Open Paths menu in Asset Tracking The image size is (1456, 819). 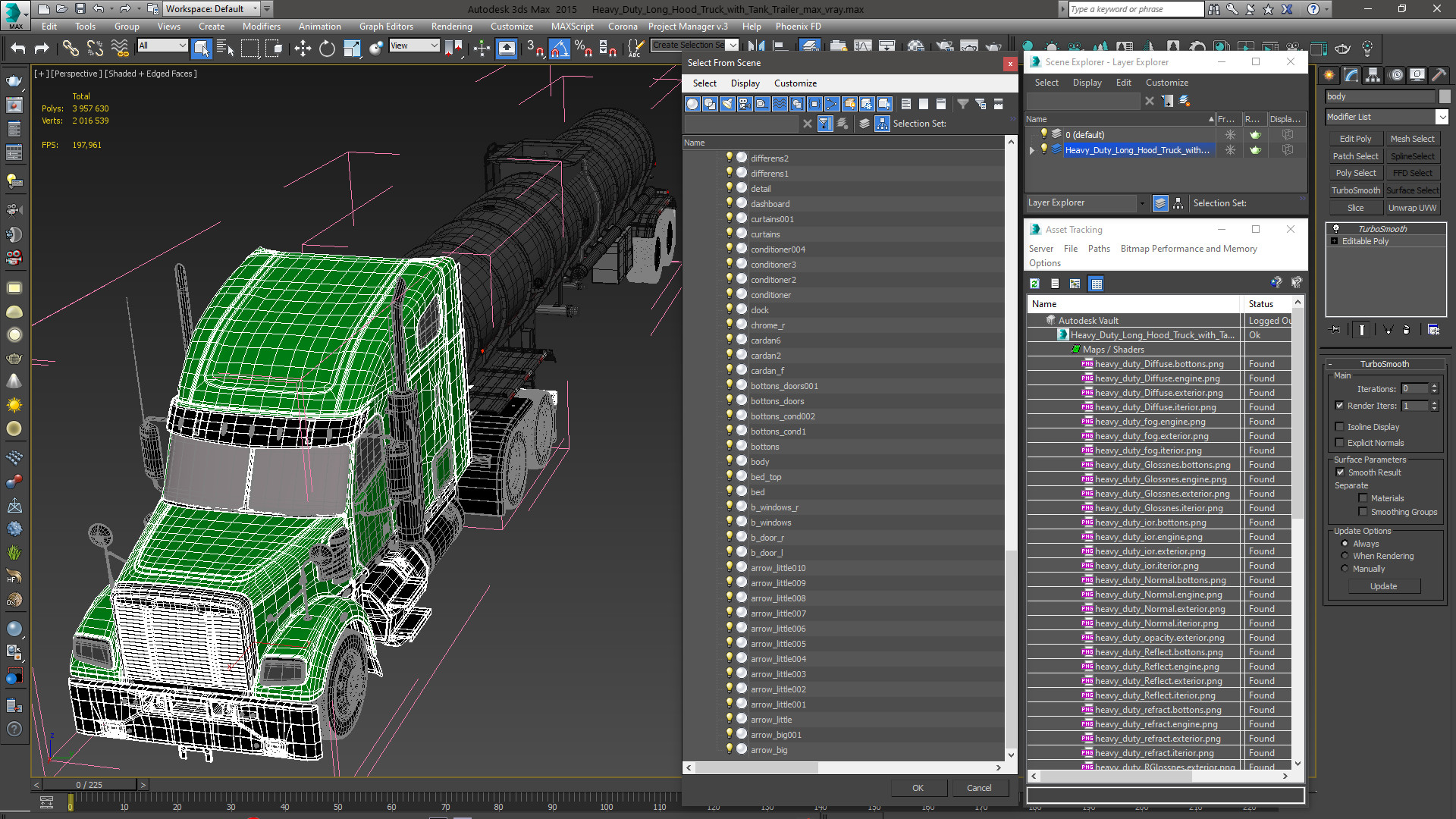(x=1099, y=249)
